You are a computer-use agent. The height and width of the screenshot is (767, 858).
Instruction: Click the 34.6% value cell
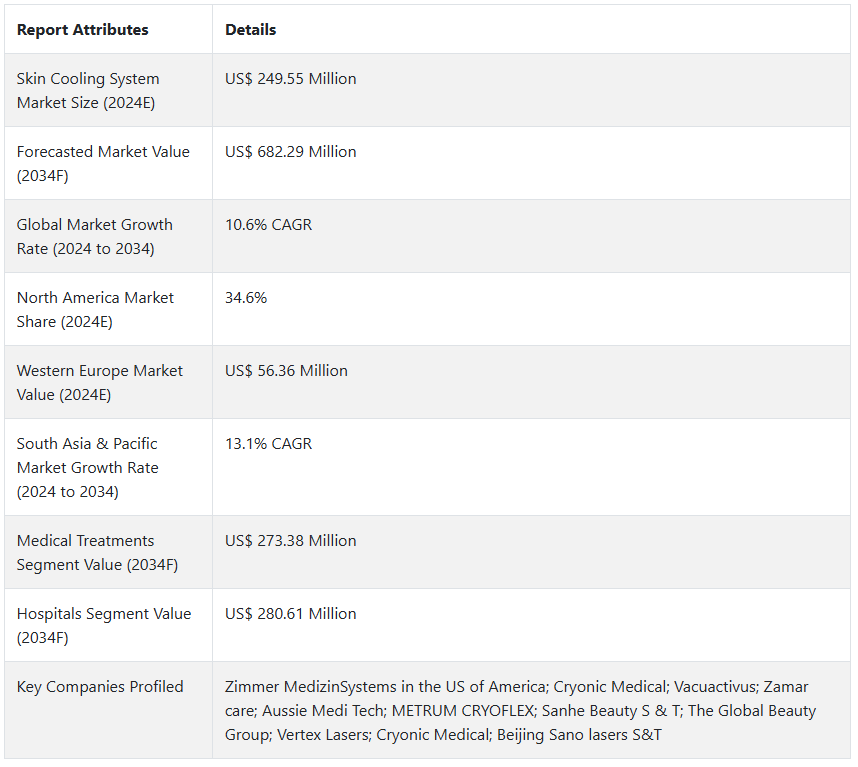tap(246, 298)
